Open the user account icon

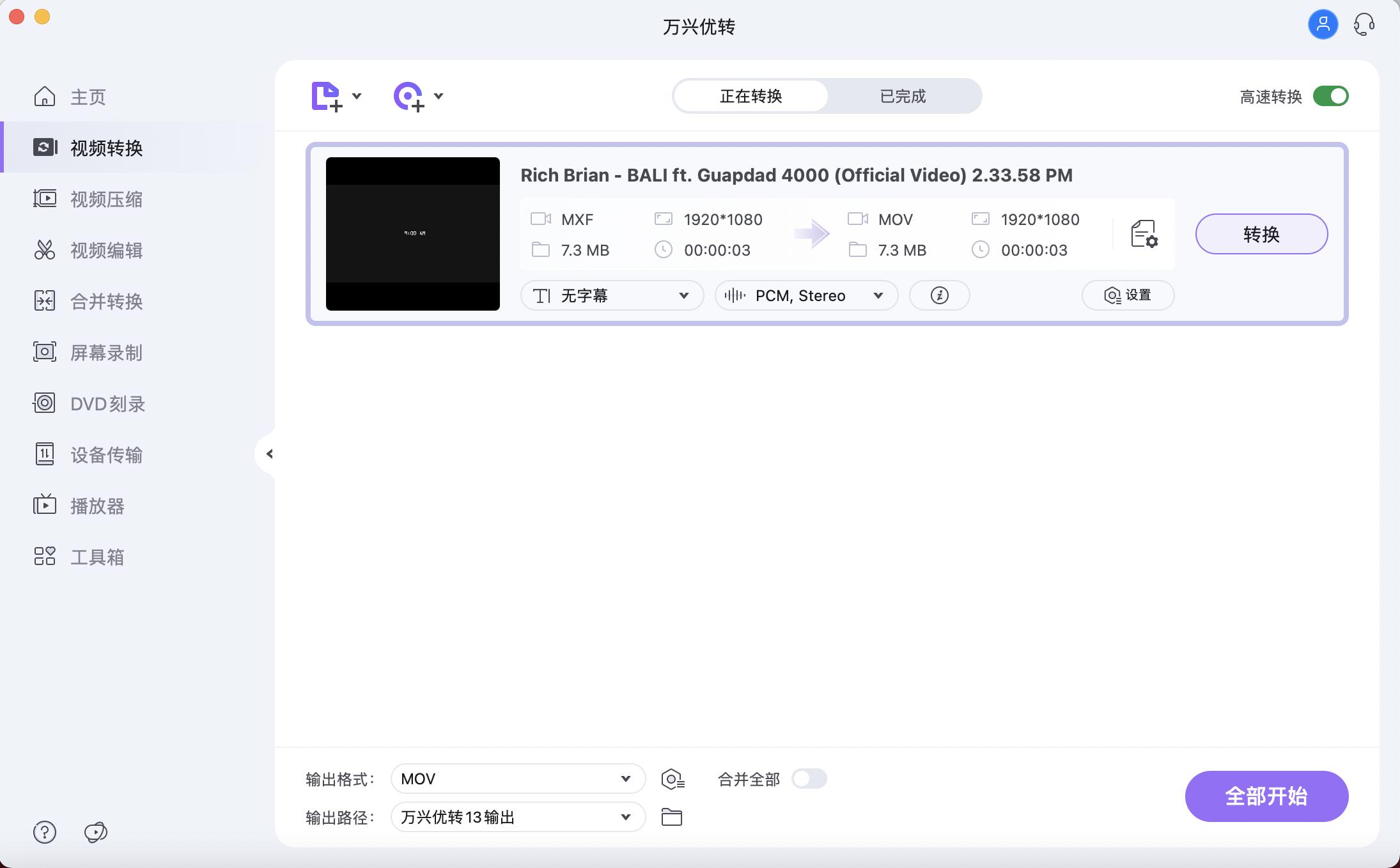[x=1322, y=24]
